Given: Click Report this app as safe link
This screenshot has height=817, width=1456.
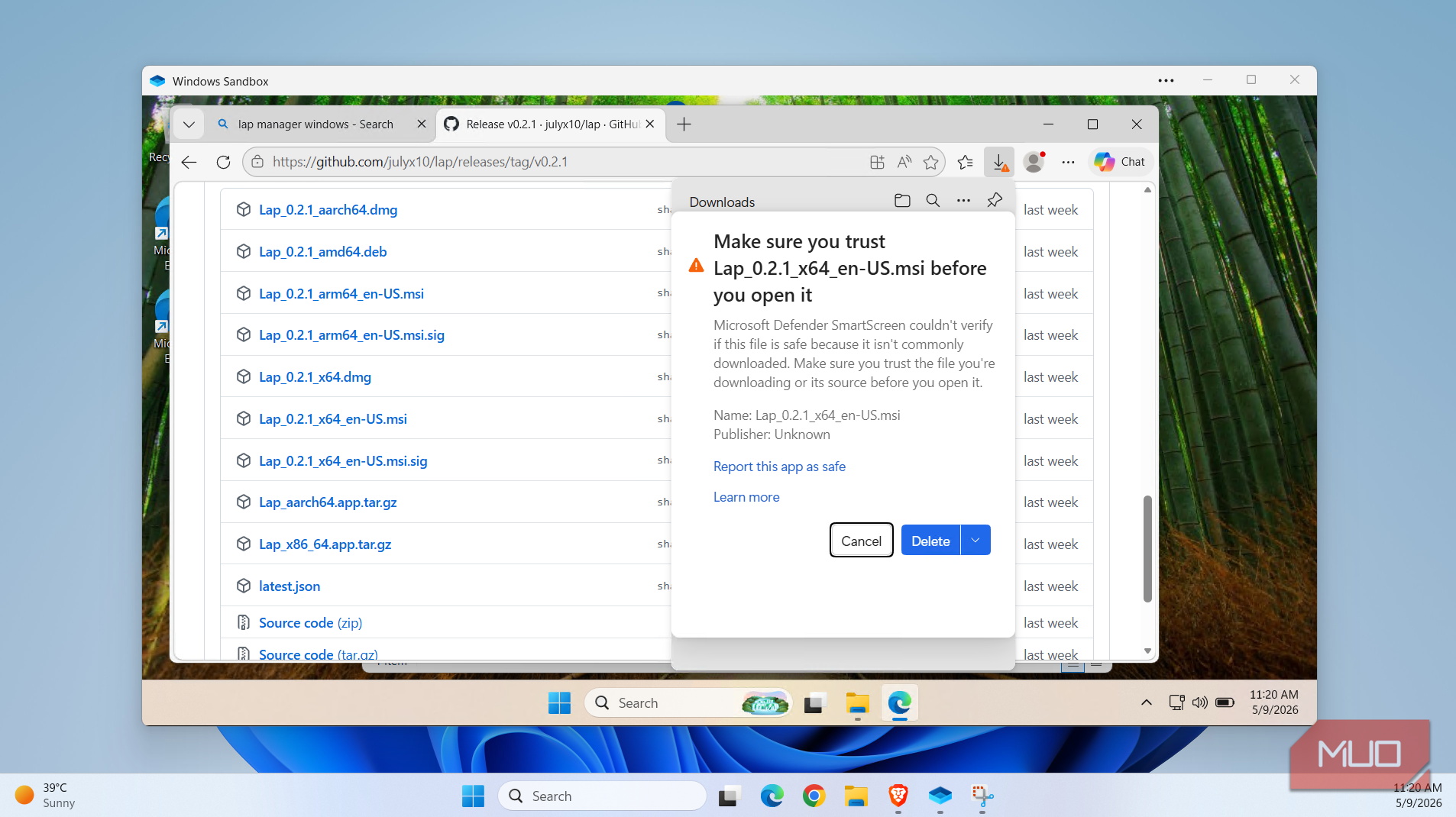Looking at the screenshot, I should (779, 467).
